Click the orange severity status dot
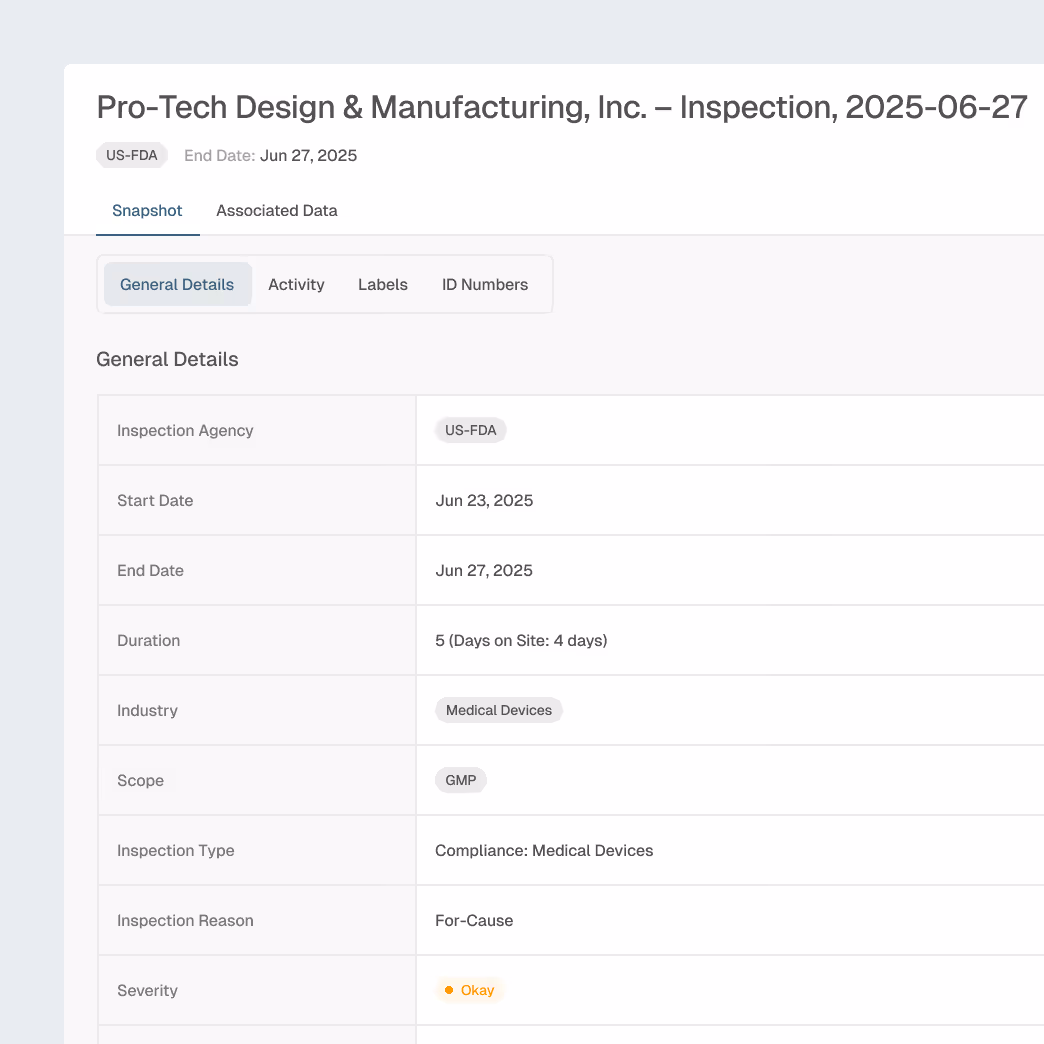Screen dimensions: 1044x1044 pyautogui.click(x=448, y=990)
